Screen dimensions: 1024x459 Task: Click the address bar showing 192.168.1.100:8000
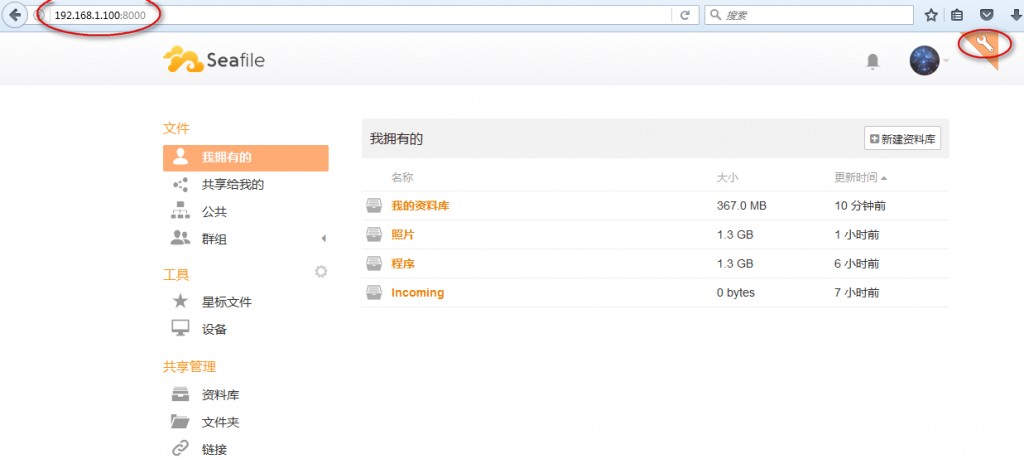pos(350,15)
